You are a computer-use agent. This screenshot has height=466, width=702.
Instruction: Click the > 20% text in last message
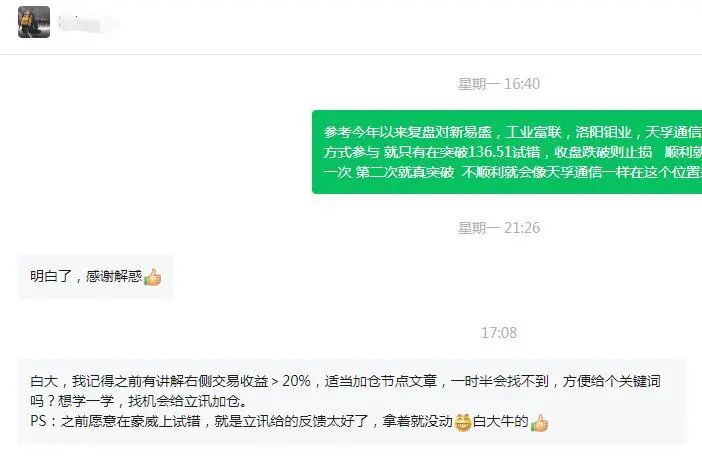[x=291, y=381]
